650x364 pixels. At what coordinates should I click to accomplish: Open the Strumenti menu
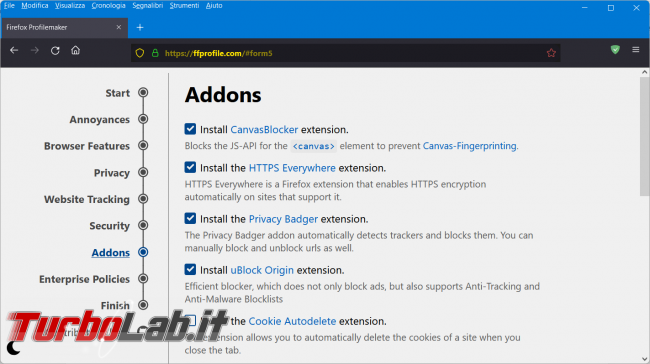[184, 6]
